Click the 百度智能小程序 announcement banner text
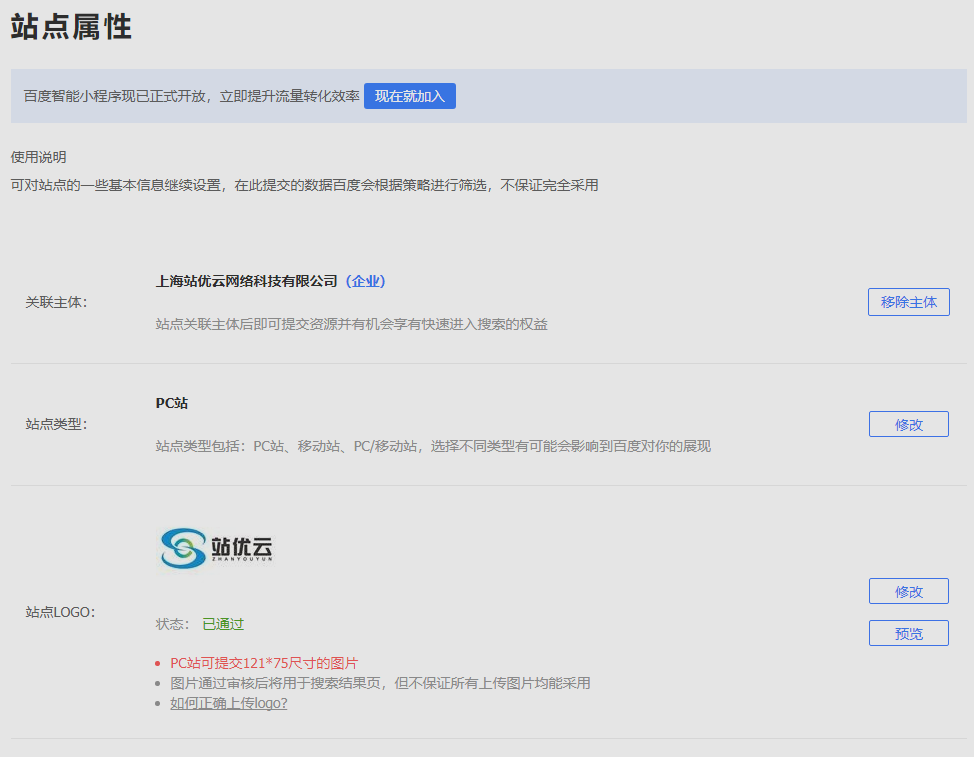 coord(191,96)
